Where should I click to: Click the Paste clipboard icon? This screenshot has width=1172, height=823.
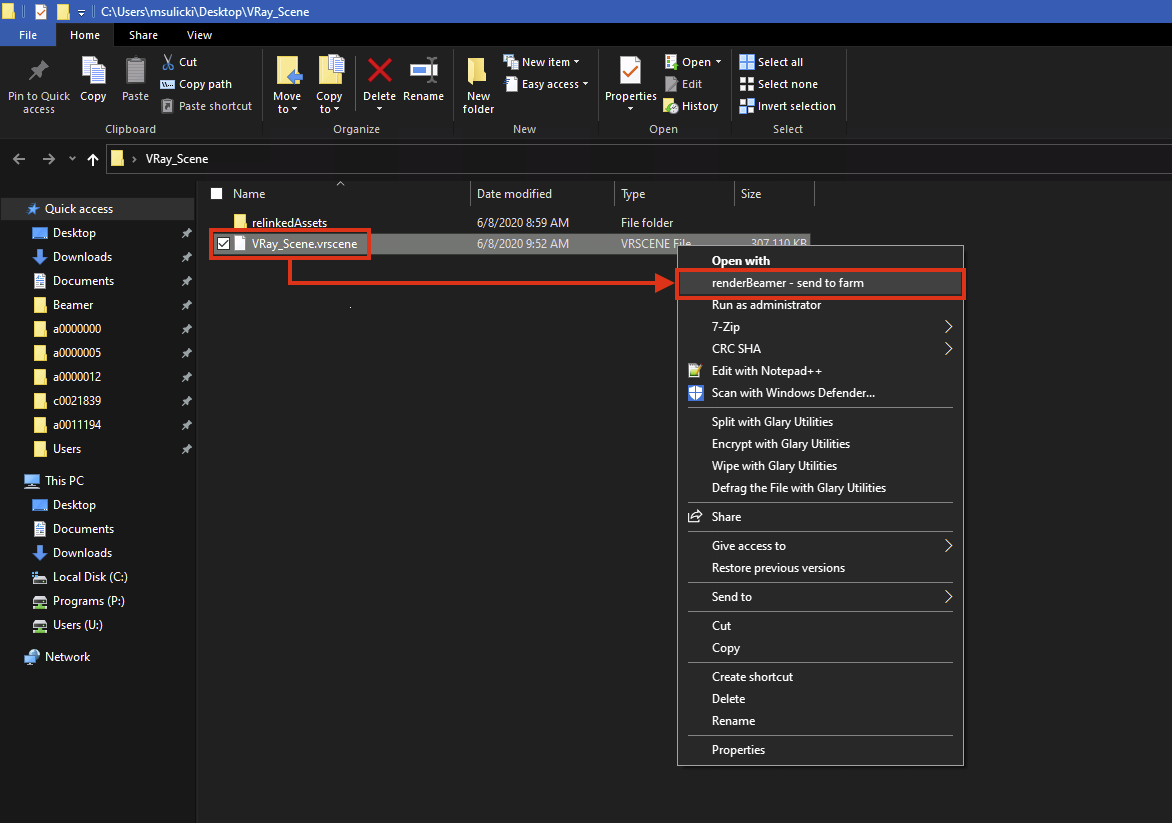point(135,71)
